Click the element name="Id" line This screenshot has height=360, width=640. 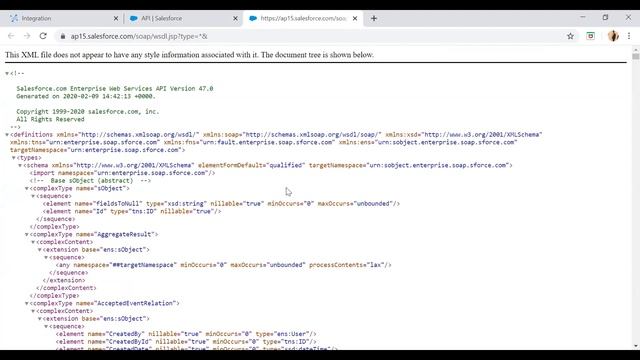click(132, 211)
